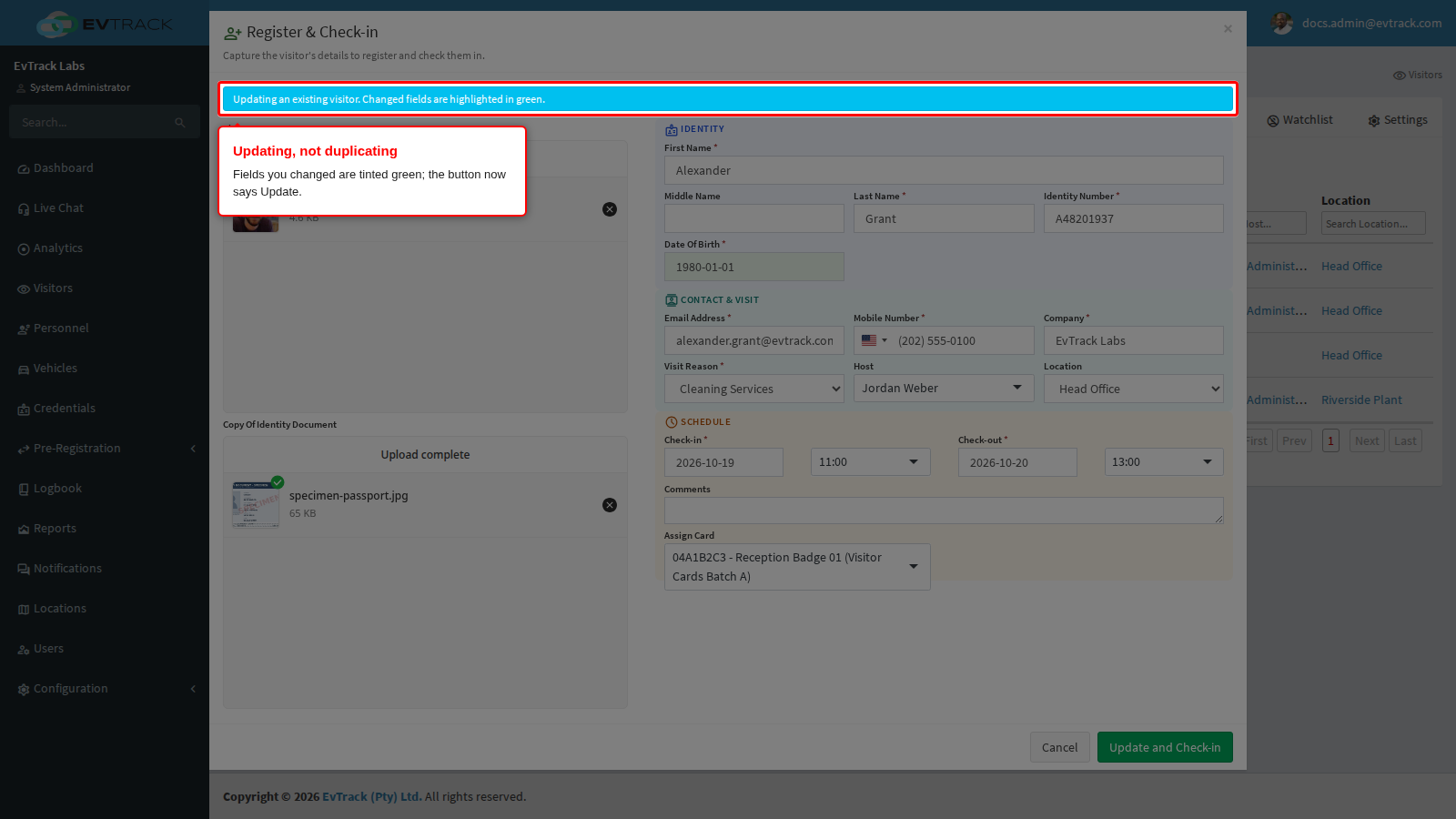Open the phone country flag selector
This screenshot has width=1456, height=819.
click(x=875, y=340)
